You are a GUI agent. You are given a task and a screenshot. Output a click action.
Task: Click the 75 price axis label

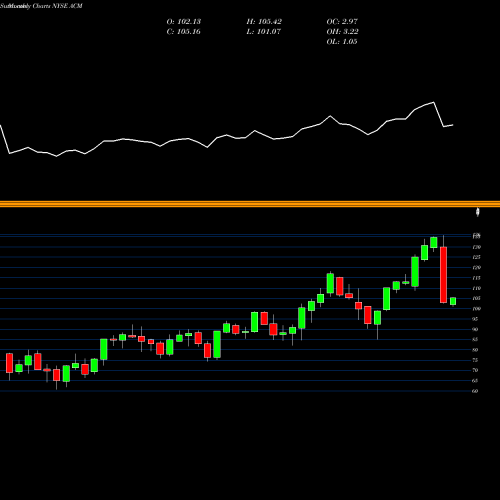[475, 360]
